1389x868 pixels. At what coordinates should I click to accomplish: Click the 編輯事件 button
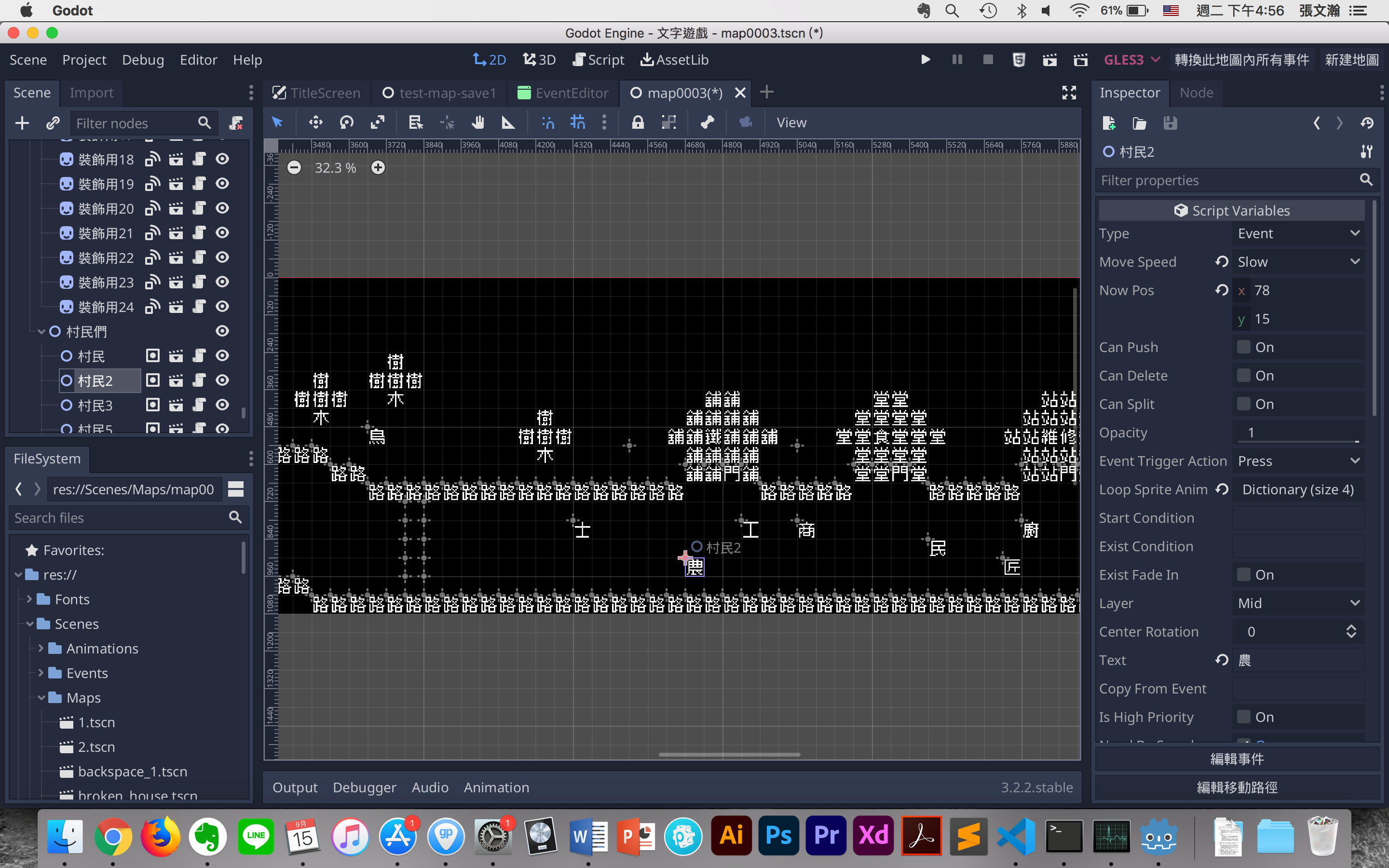click(x=1237, y=759)
